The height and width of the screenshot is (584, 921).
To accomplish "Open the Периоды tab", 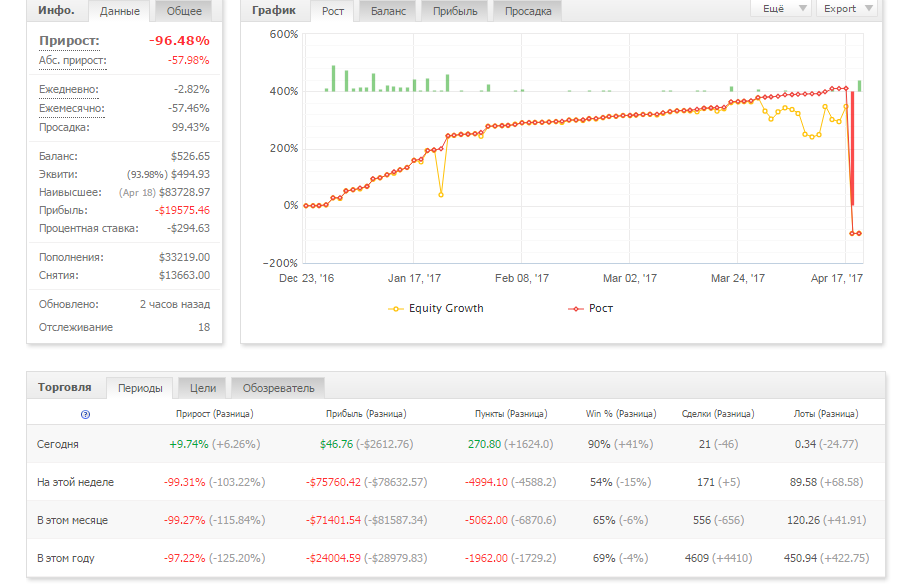I will coord(140,388).
